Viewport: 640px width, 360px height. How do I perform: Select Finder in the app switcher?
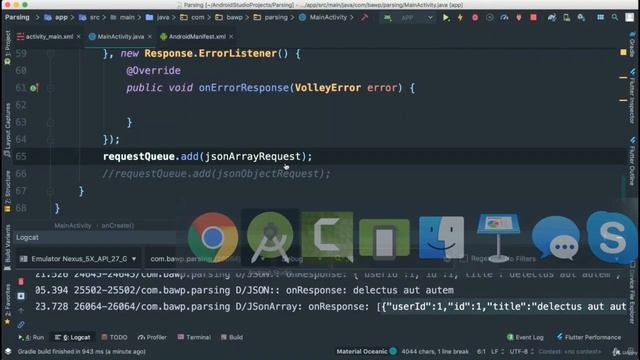[441, 237]
